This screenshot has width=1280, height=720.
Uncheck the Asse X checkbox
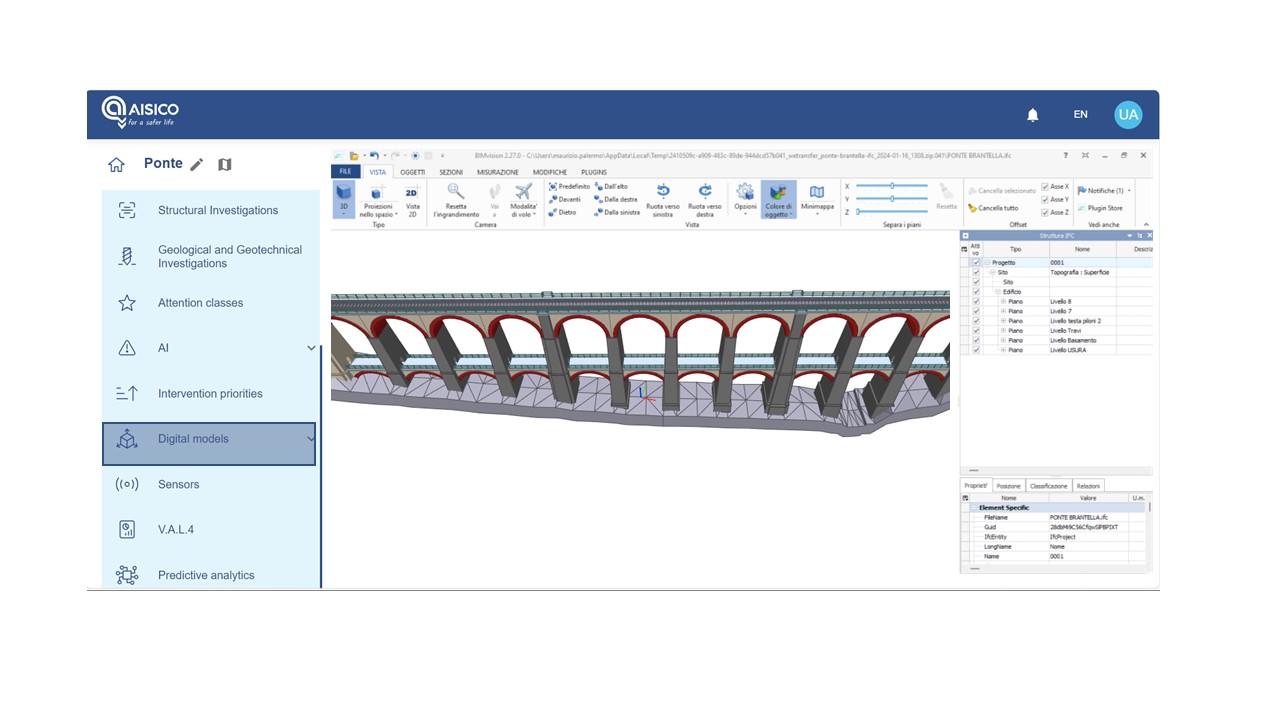click(1045, 187)
